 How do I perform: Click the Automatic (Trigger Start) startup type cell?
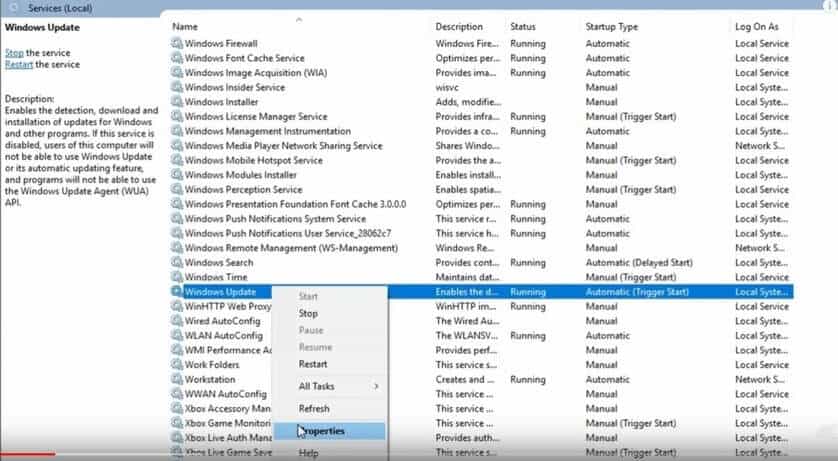point(637,292)
